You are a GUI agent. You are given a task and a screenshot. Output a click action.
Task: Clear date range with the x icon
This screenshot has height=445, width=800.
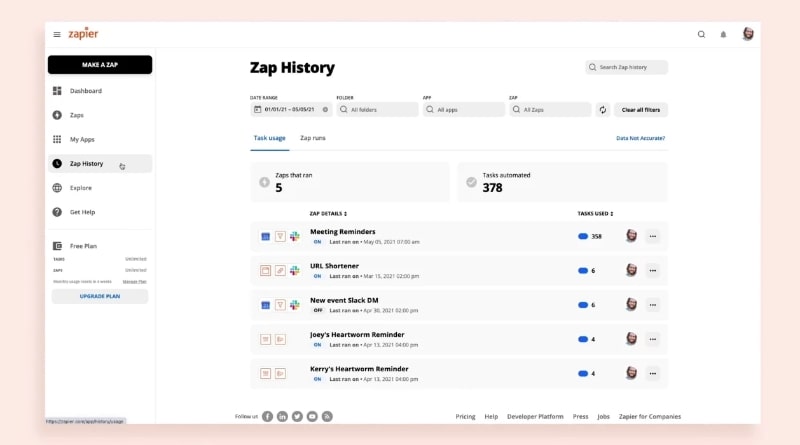point(325,109)
